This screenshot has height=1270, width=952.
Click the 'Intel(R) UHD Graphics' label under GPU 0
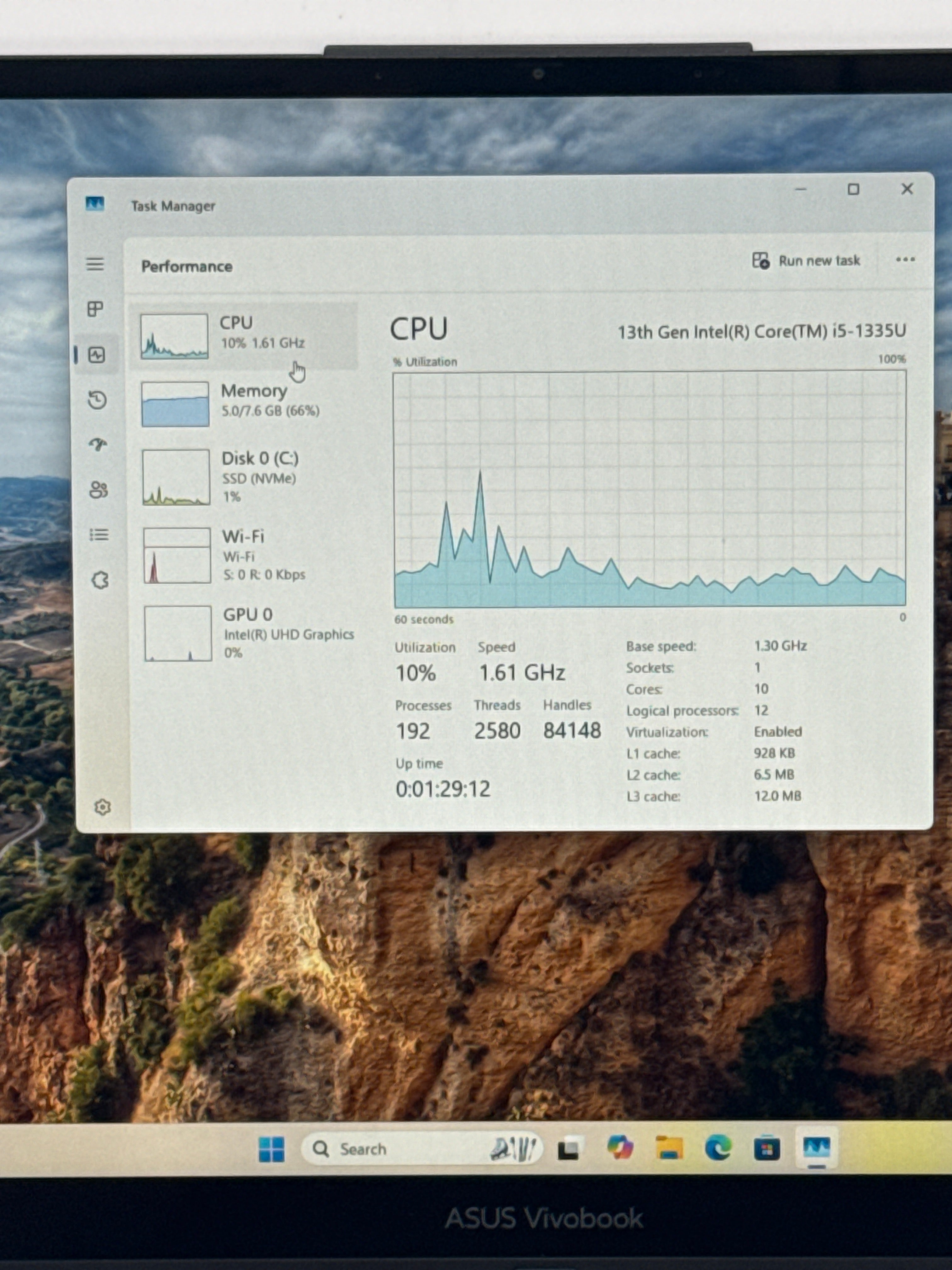pyautogui.click(x=289, y=634)
